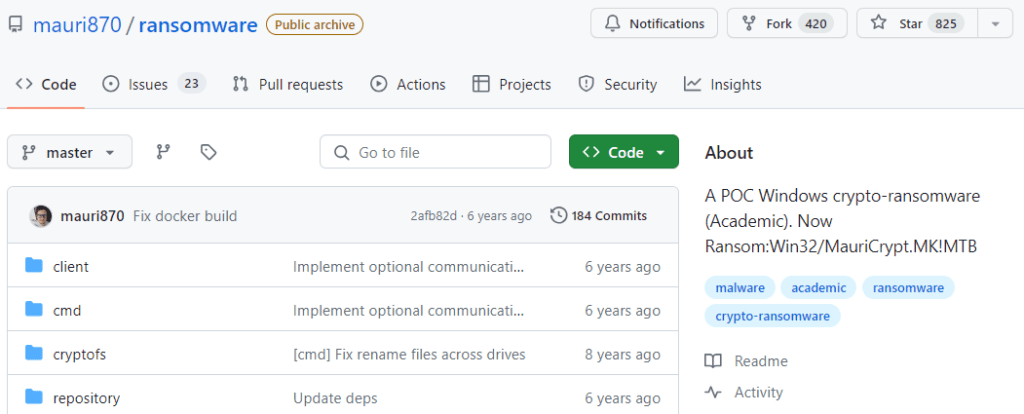This screenshot has width=1024, height=414.
Task: Open the client folder
Action: pyautogui.click(x=71, y=267)
